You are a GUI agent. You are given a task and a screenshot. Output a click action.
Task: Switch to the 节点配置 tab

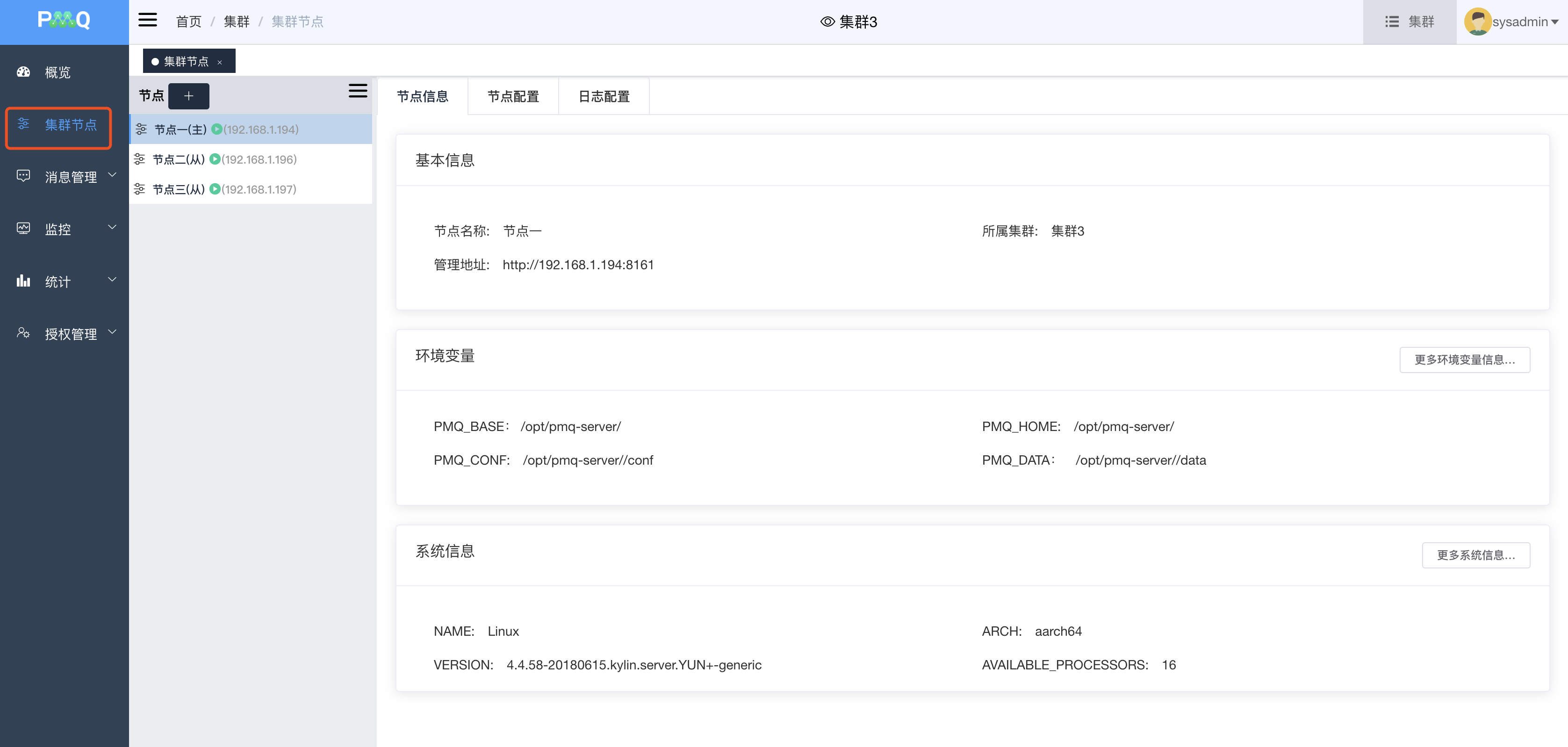(x=513, y=96)
